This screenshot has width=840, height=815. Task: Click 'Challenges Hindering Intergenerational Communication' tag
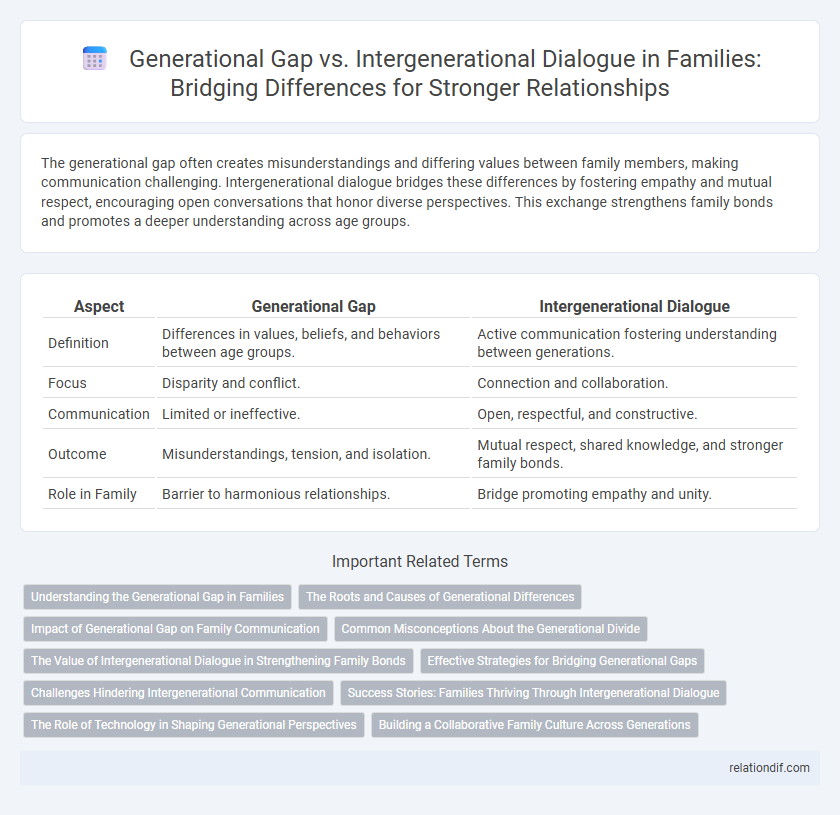pyautogui.click(x=178, y=692)
